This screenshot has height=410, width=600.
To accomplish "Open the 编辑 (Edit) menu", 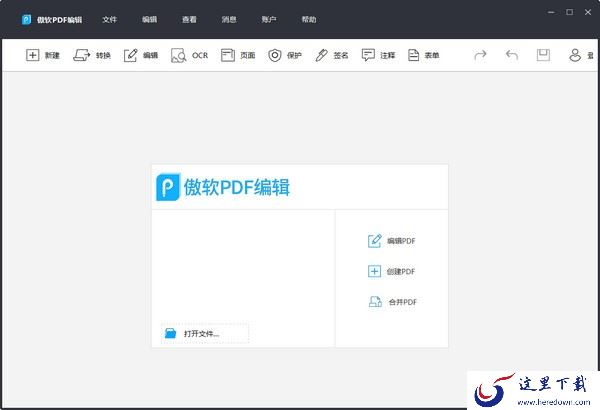I will (149, 20).
